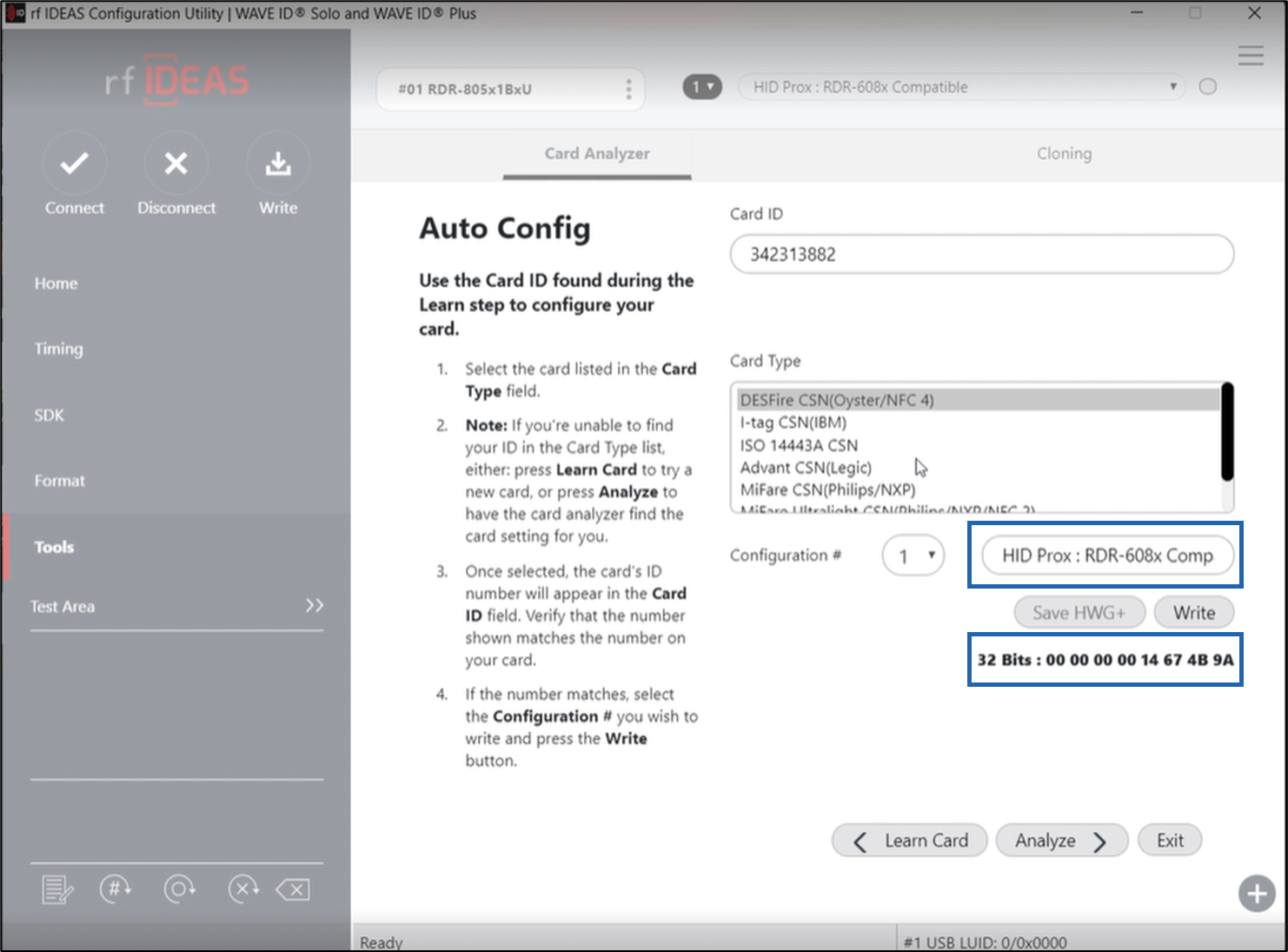Click the hash (#) icon in bottom toolbar
Image resolution: width=1288 pixels, height=952 pixels.
(x=115, y=889)
